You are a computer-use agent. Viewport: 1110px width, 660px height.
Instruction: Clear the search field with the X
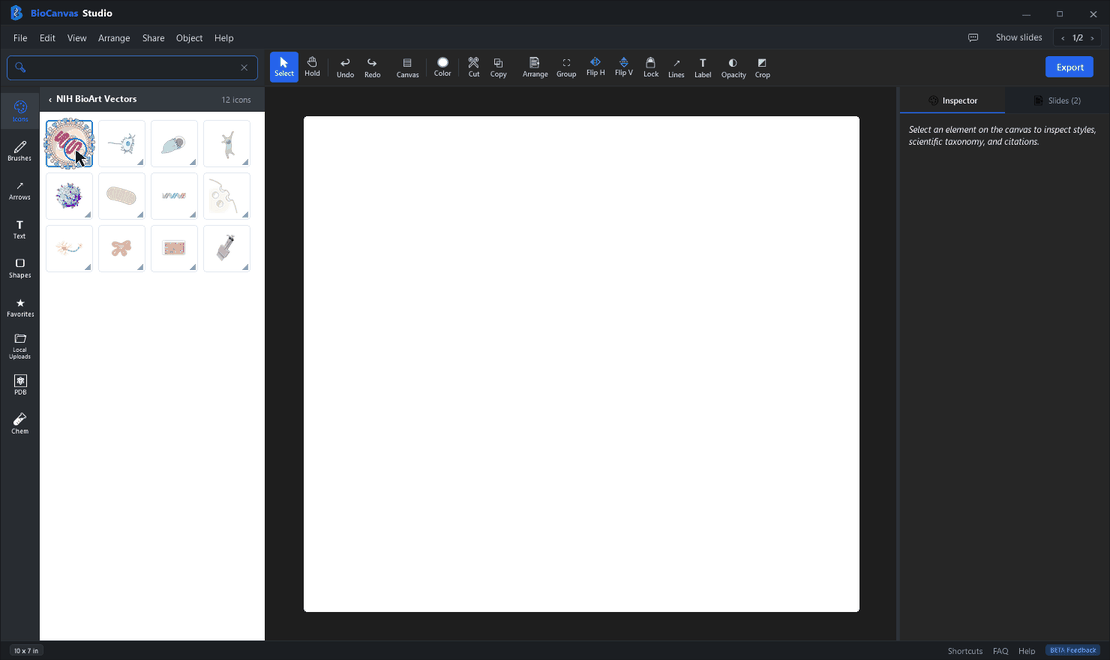(x=244, y=67)
